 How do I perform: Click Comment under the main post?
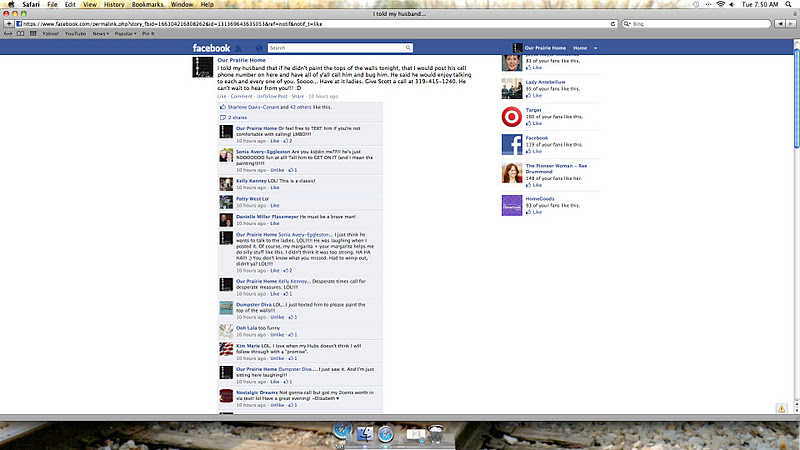point(241,96)
